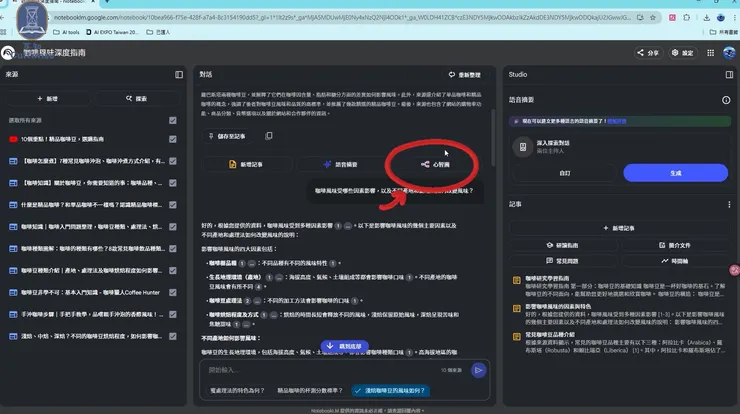This screenshot has height=414, width=740.
Task: Uncheck the 什麼是精品咖啡 source checkbox
Action: pyautogui.click(x=173, y=205)
